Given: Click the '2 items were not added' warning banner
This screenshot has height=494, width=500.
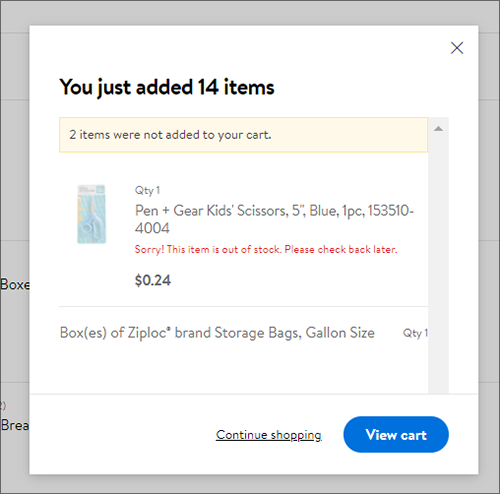Looking at the screenshot, I should tap(243, 135).
